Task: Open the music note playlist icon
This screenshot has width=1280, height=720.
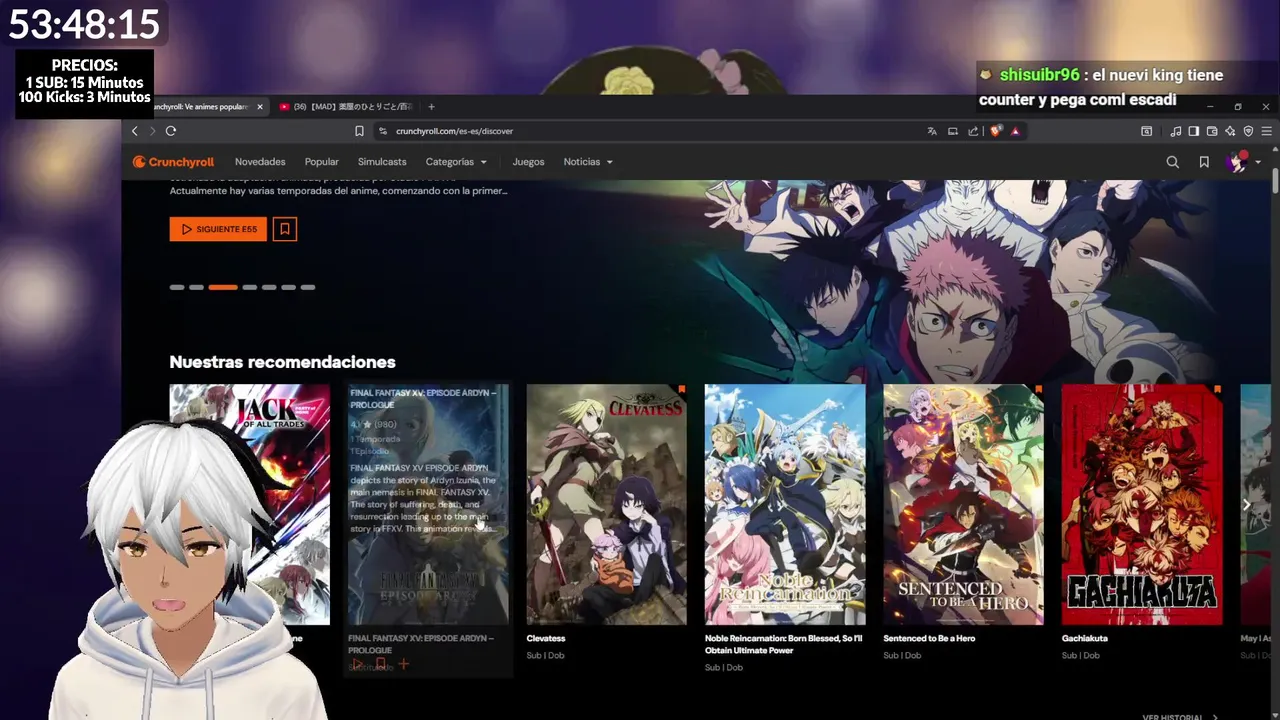Action: pyautogui.click(x=1176, y=131)
